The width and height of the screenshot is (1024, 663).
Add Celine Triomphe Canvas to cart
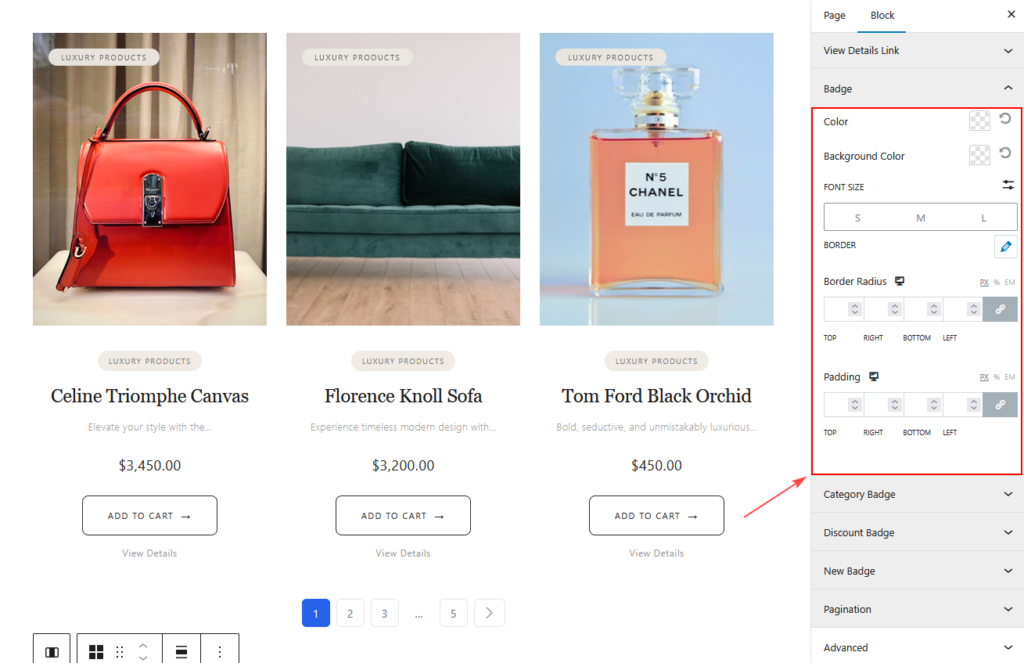(x=149, y=516)
